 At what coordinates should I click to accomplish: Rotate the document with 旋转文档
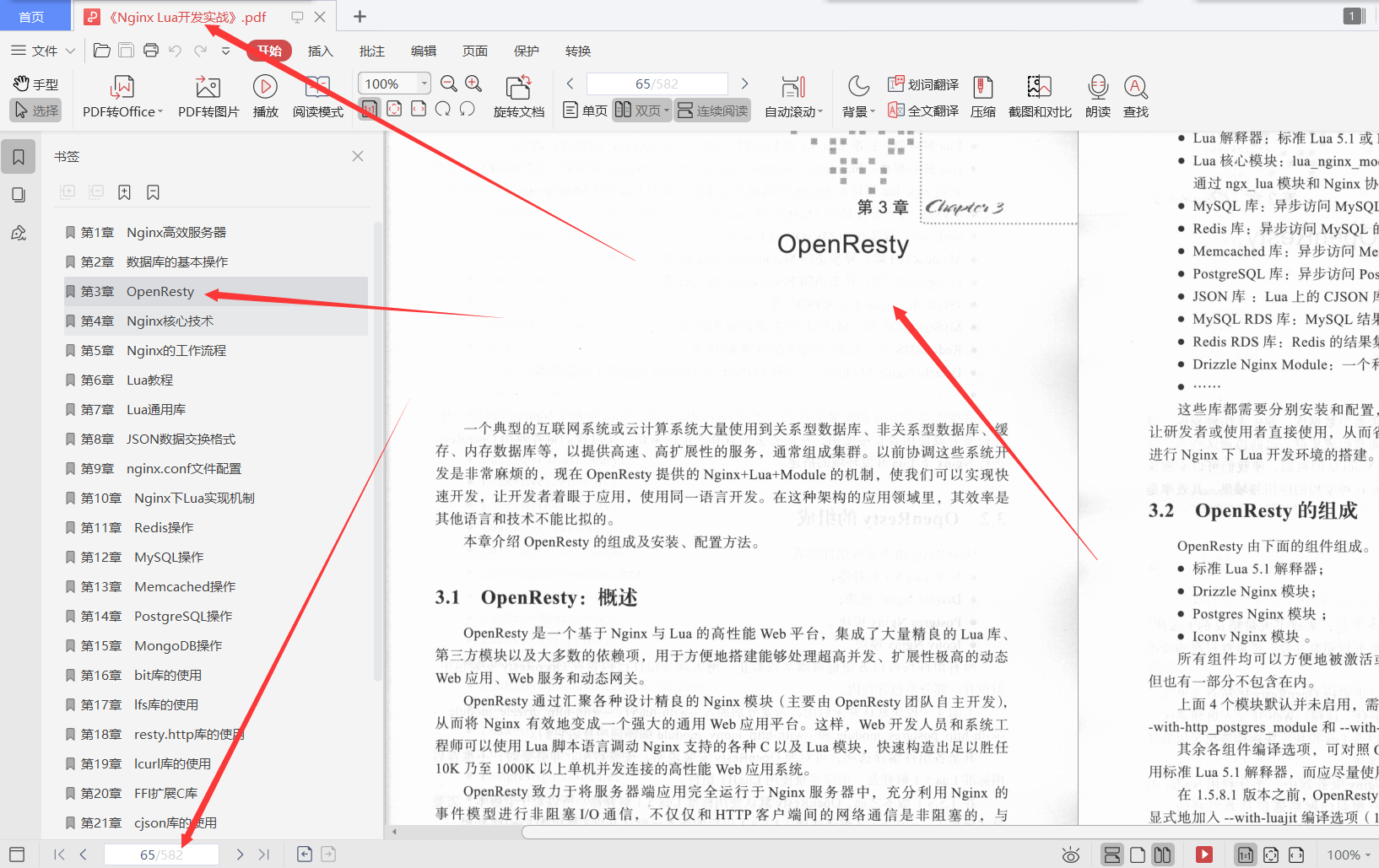518,95
